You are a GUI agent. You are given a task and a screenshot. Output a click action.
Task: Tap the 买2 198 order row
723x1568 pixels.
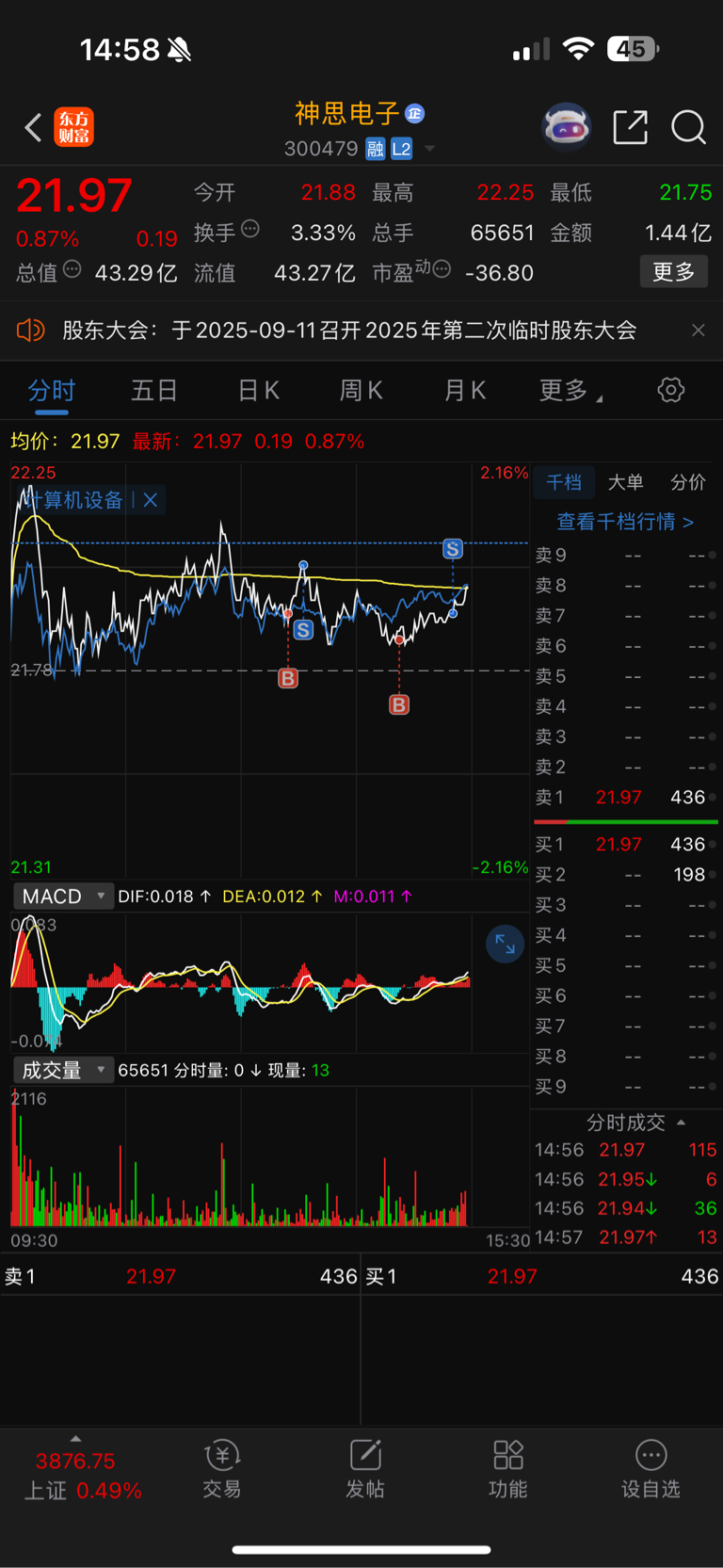point(625,875)
